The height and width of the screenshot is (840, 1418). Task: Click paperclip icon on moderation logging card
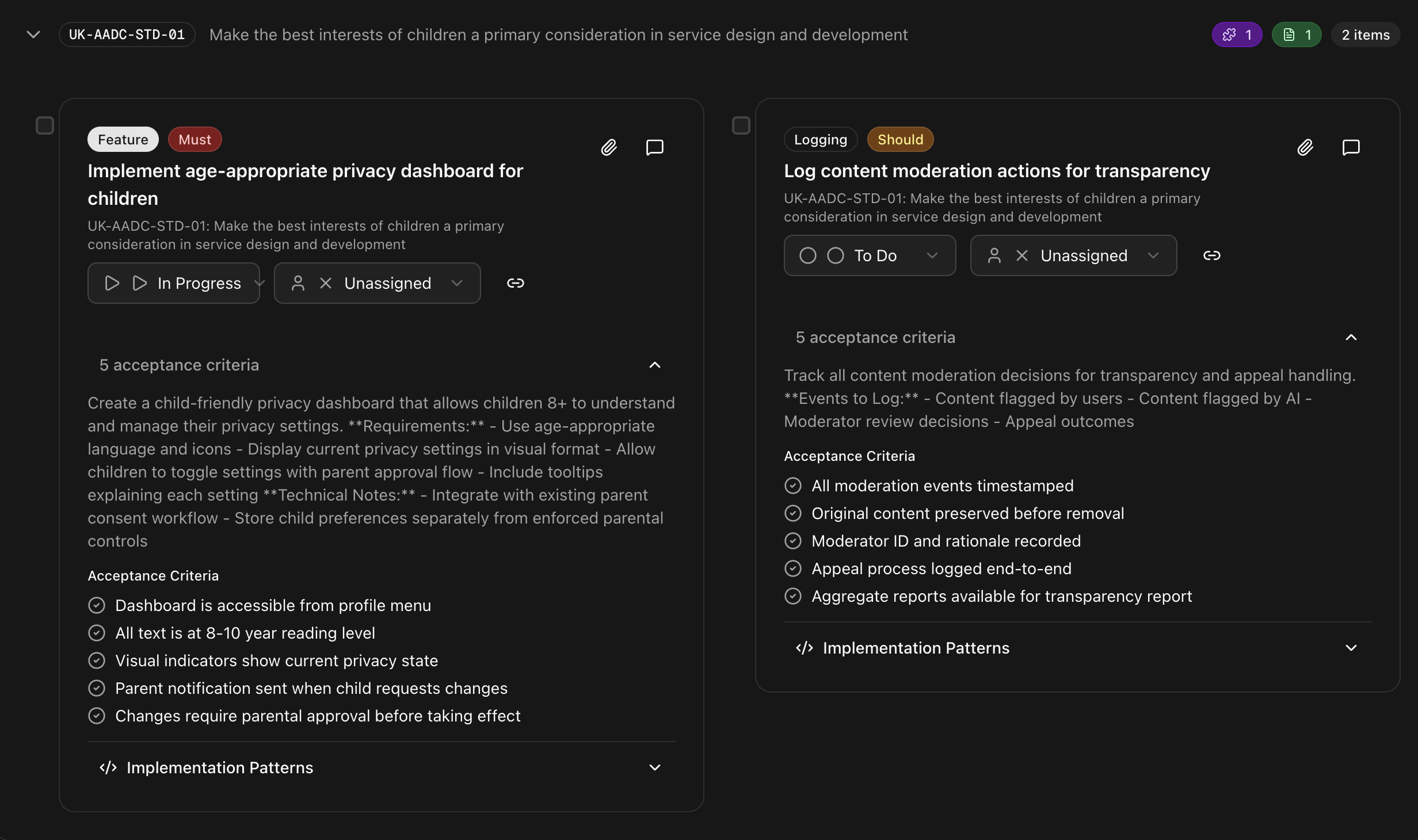pyautogui.click(x=1305, y=147)
